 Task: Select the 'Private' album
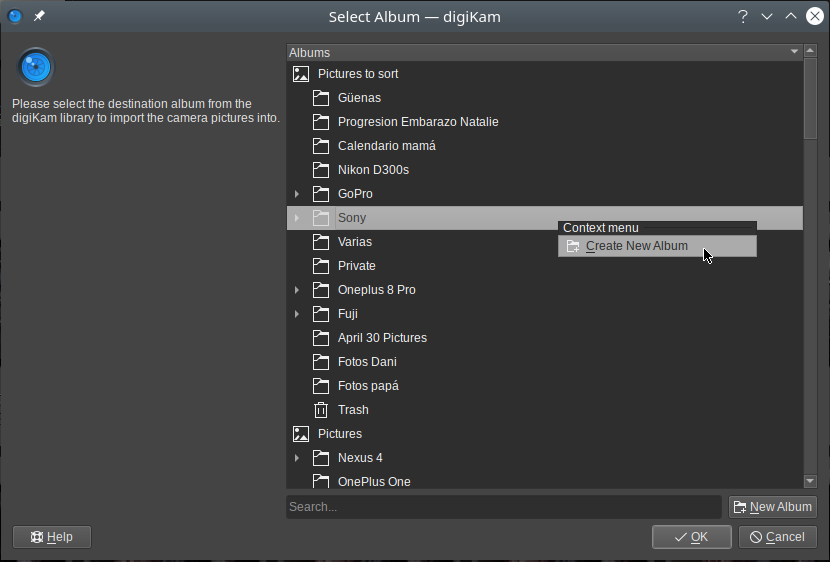pos(357,266)
